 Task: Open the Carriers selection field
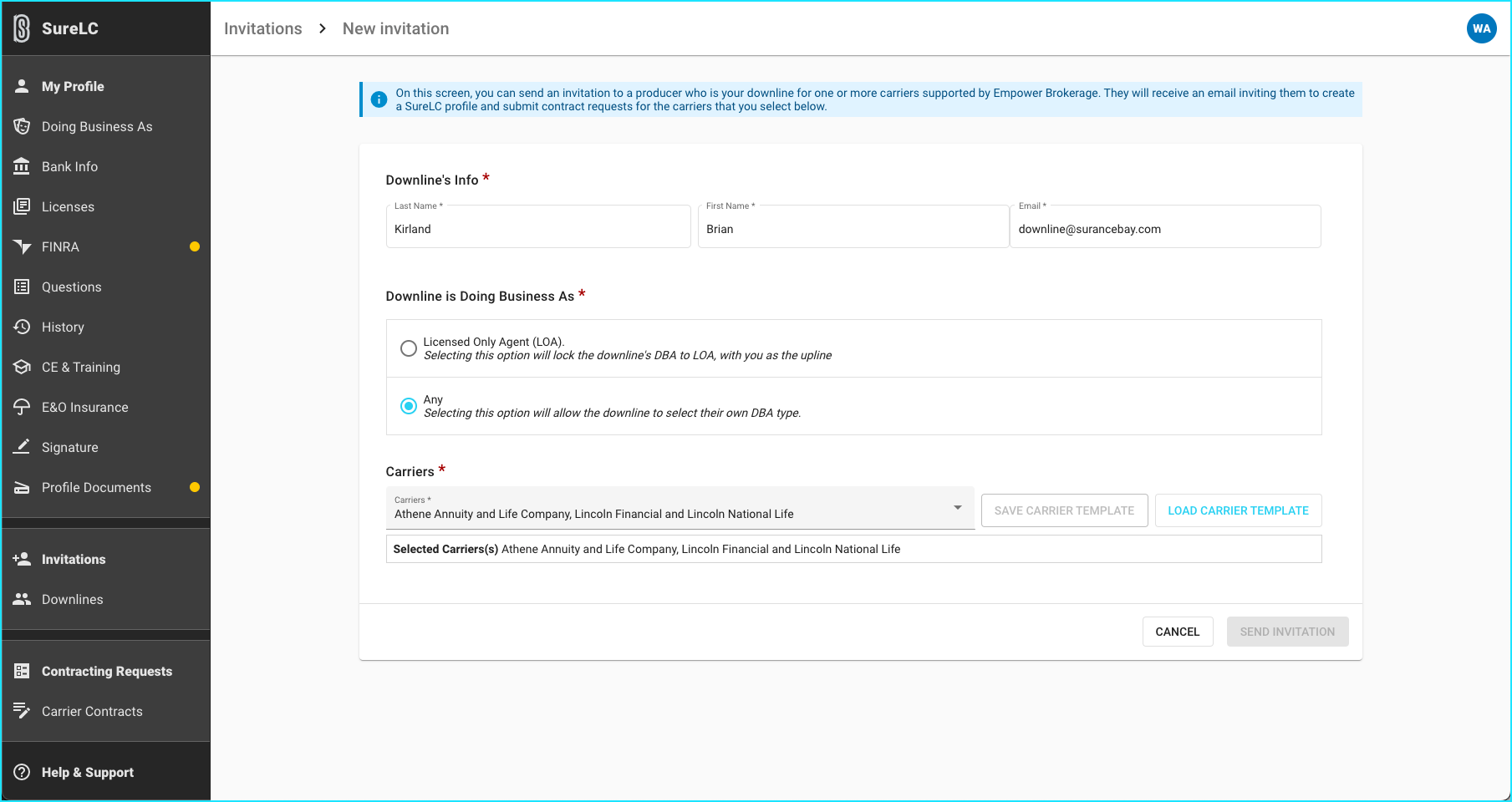point(680,508)
